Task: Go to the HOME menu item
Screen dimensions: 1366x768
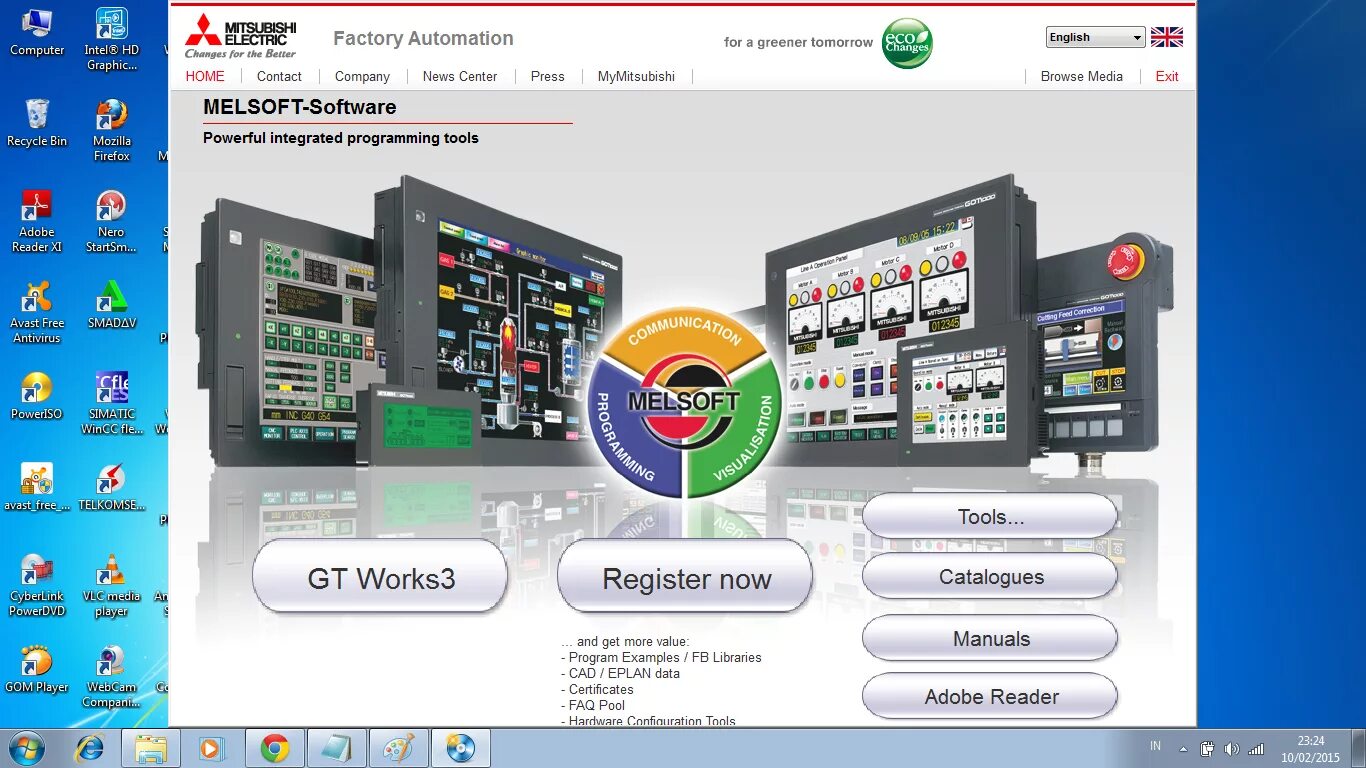Action: [205, 76]
